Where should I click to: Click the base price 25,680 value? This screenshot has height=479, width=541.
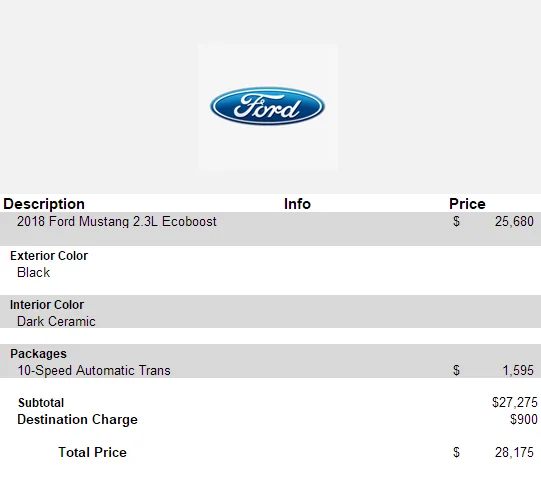click(514, 222)
